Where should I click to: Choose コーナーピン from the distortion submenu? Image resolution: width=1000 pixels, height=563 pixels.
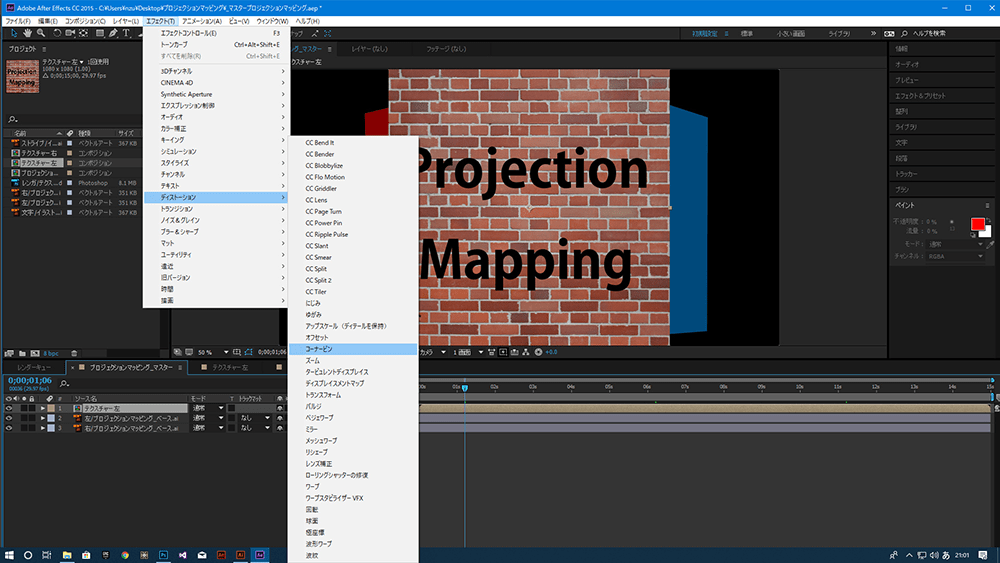(319, 349)
